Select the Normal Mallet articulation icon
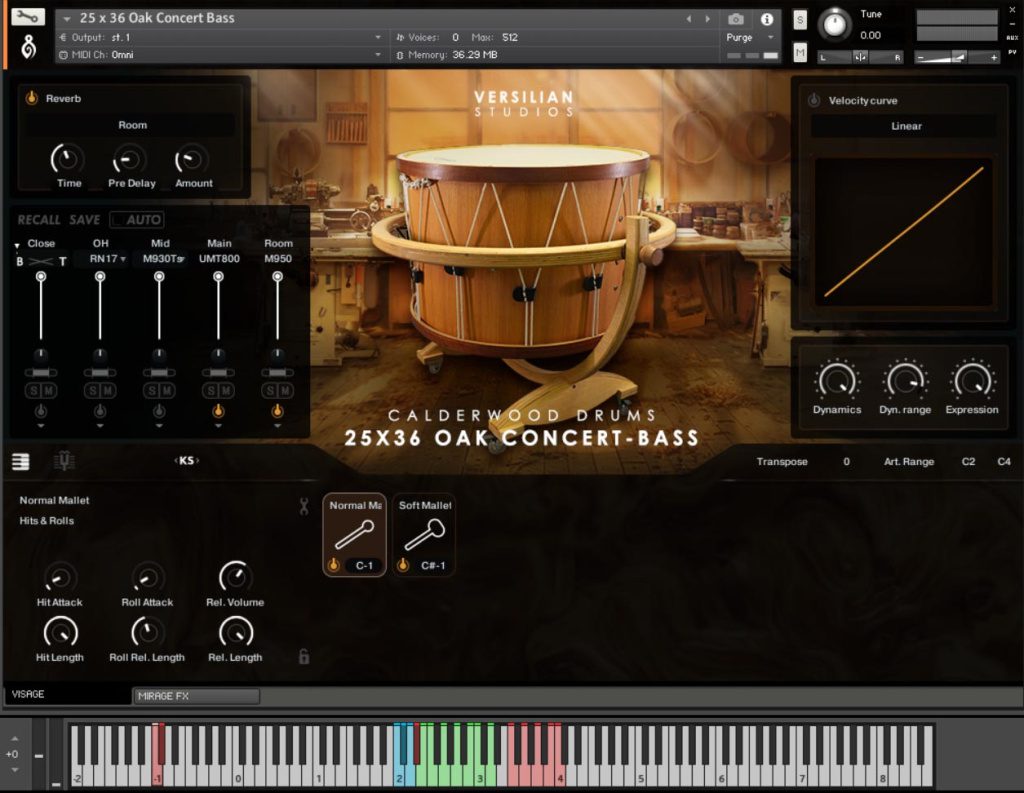This screenshot has height=793, width=1024. pyautogui.click(x=355, y=534)
